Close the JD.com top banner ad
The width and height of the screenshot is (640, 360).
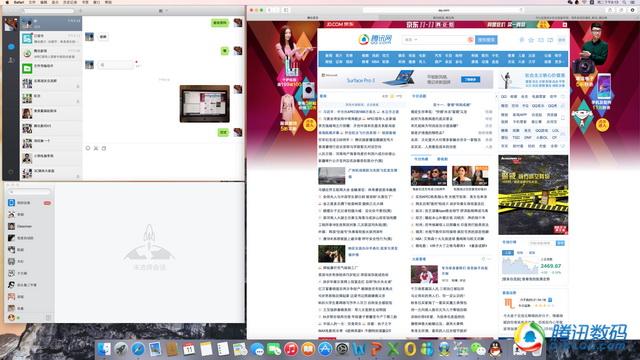(x=565, y=24)
